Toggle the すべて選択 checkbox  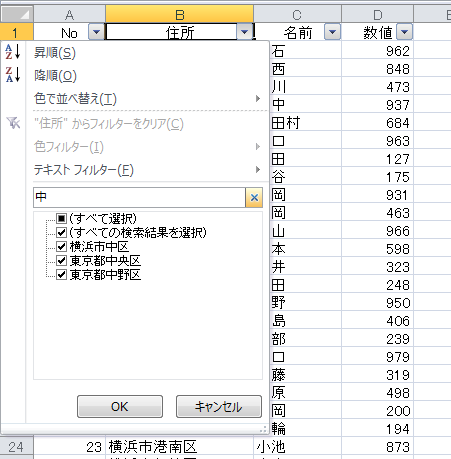61,219
